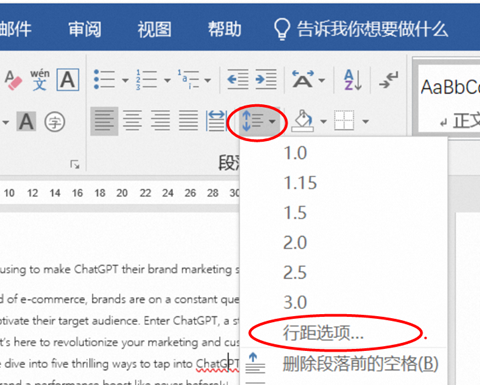Insert enclosed character (字 circle icon)

(x=55, y=122)
